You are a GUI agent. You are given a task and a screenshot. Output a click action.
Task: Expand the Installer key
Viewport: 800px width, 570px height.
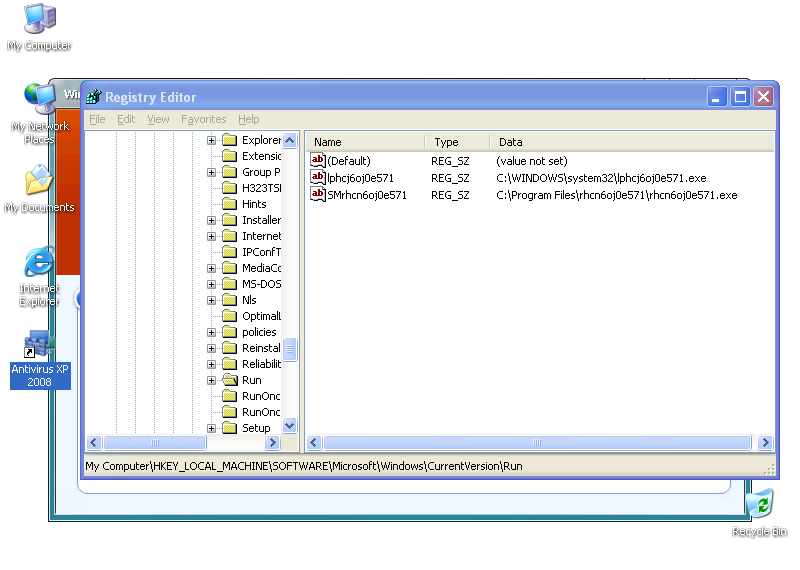[x=211, y=220]
